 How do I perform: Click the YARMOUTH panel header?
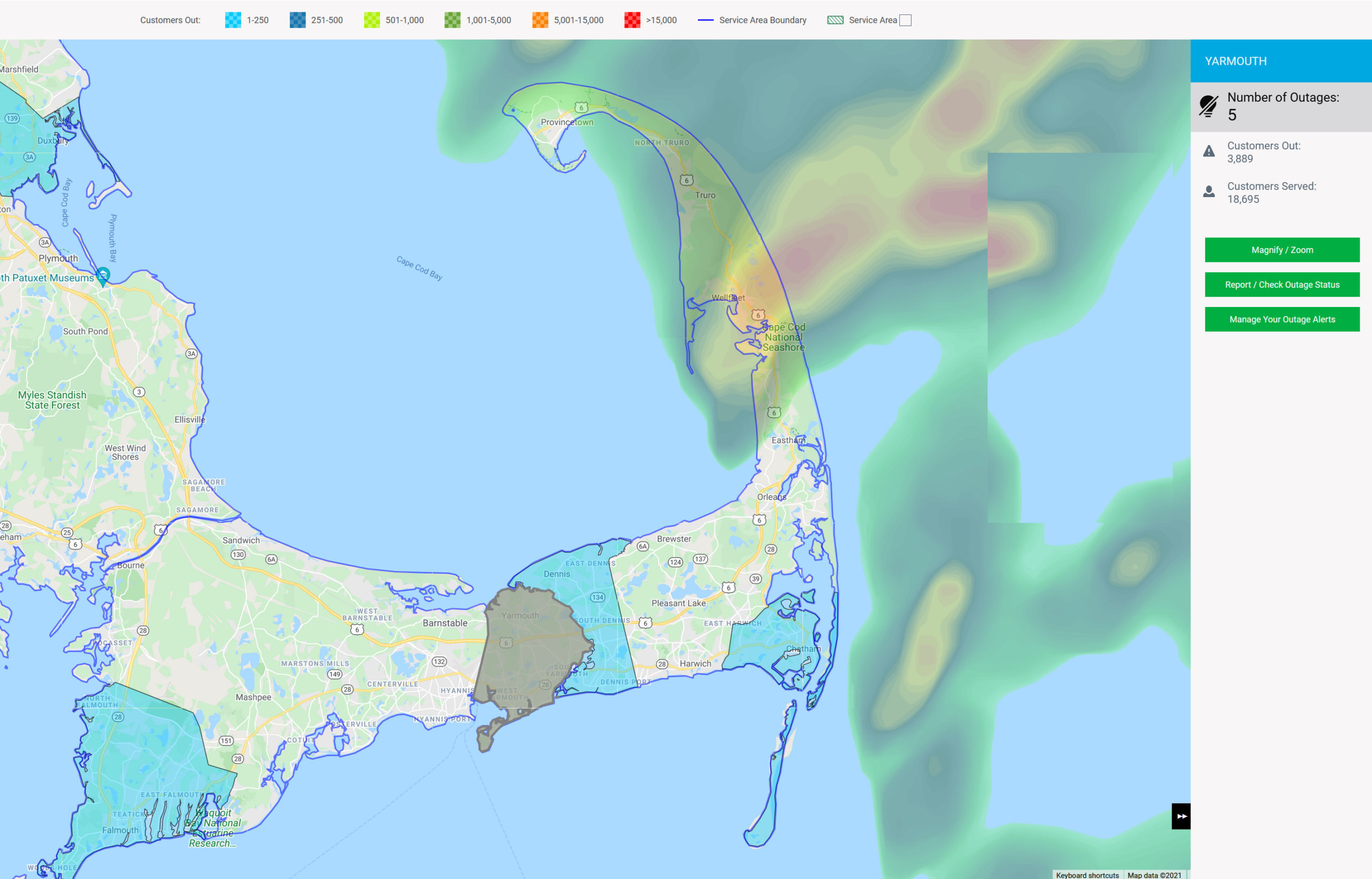(1281, 61)
